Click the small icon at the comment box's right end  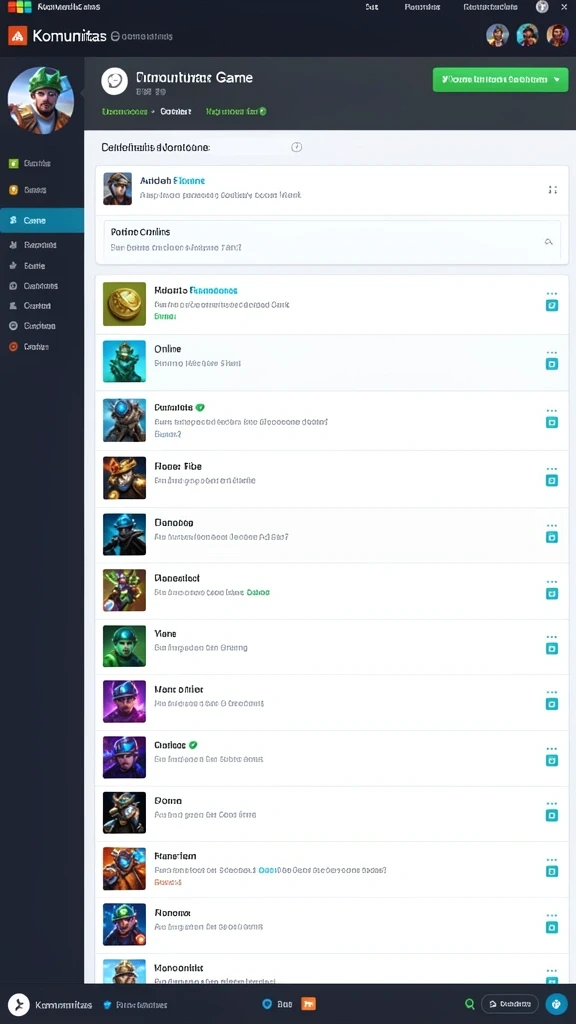pos(549,242)
